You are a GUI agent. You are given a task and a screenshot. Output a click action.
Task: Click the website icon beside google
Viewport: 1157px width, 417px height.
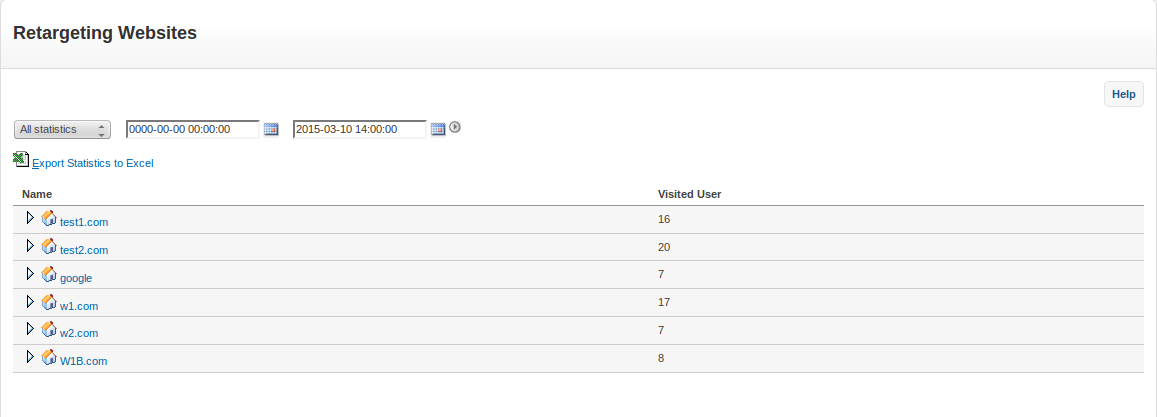pyautogui.click(x=49, y=274)
